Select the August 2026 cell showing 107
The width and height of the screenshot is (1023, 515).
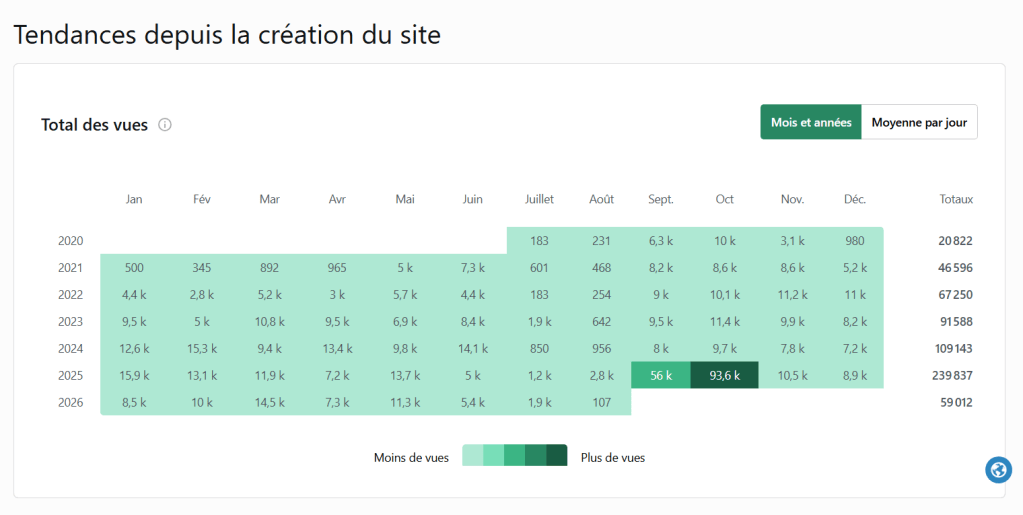click(601, 402)
